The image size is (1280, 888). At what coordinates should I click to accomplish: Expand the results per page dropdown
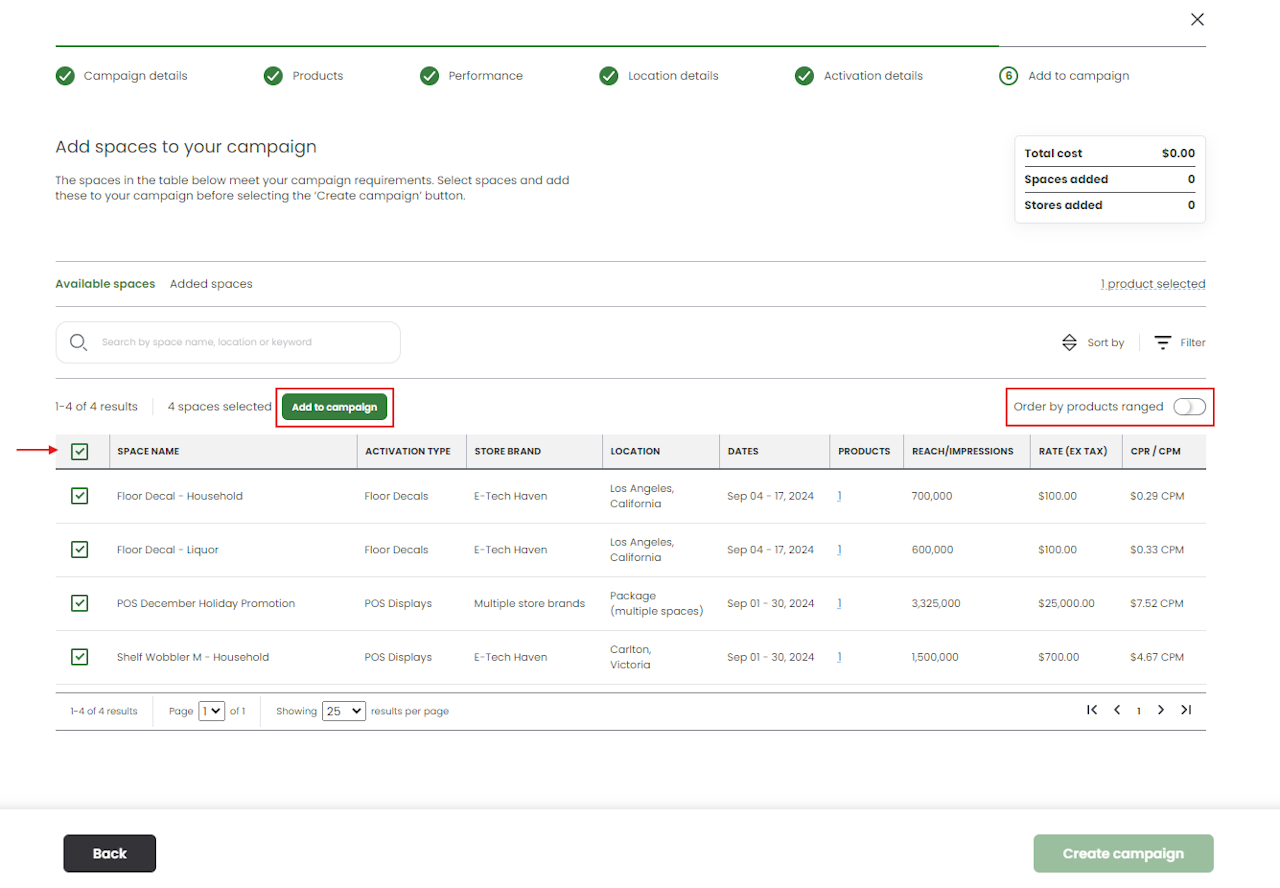[x=343, y=711]
